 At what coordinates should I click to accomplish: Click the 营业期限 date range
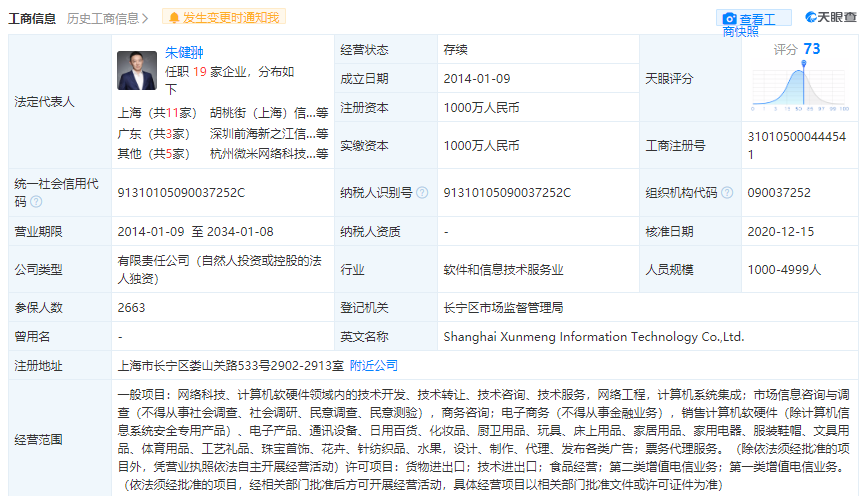point(195,232)
